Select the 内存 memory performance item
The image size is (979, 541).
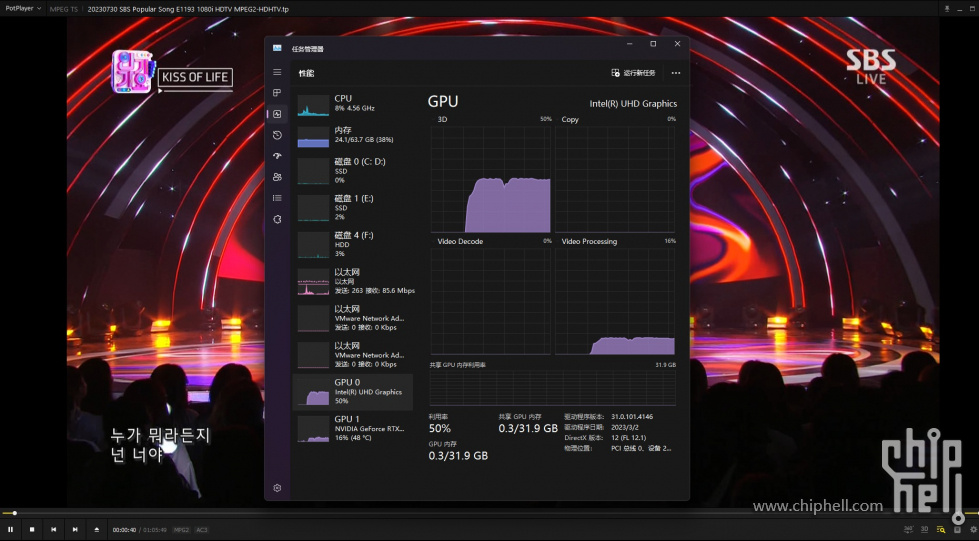(x=353, y=135)
